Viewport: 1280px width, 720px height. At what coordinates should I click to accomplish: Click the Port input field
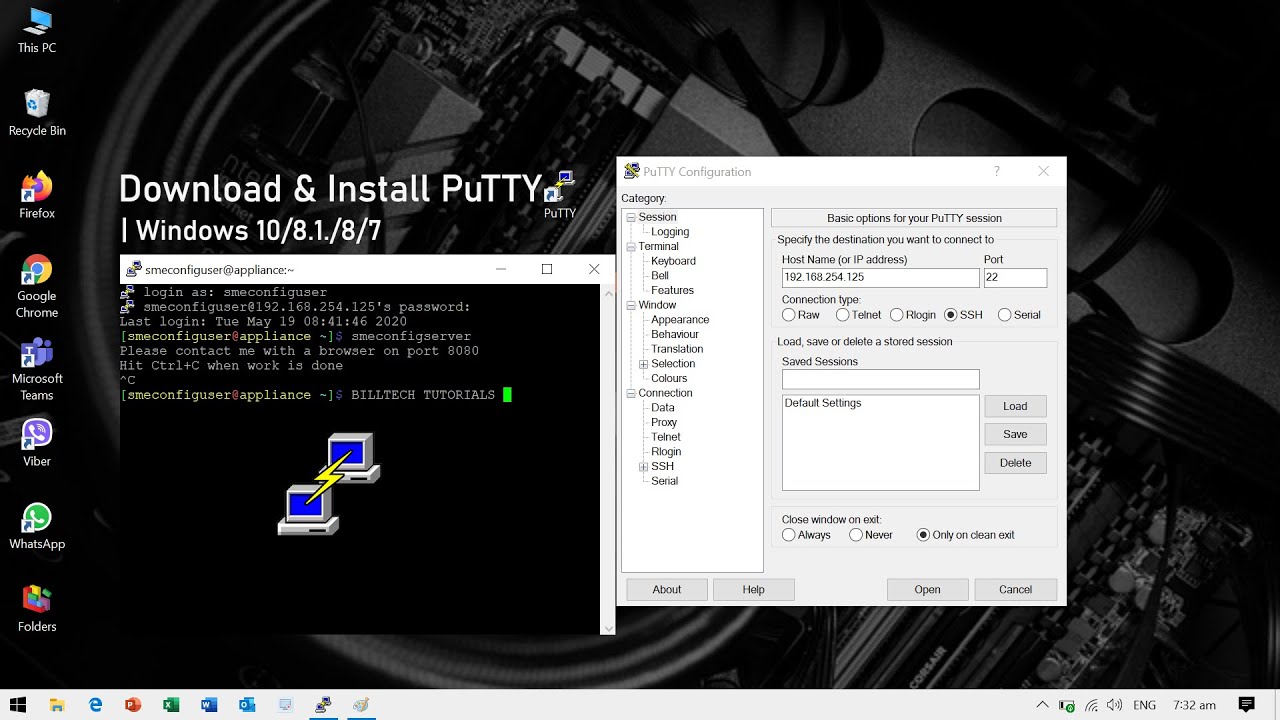point(1015,277)
